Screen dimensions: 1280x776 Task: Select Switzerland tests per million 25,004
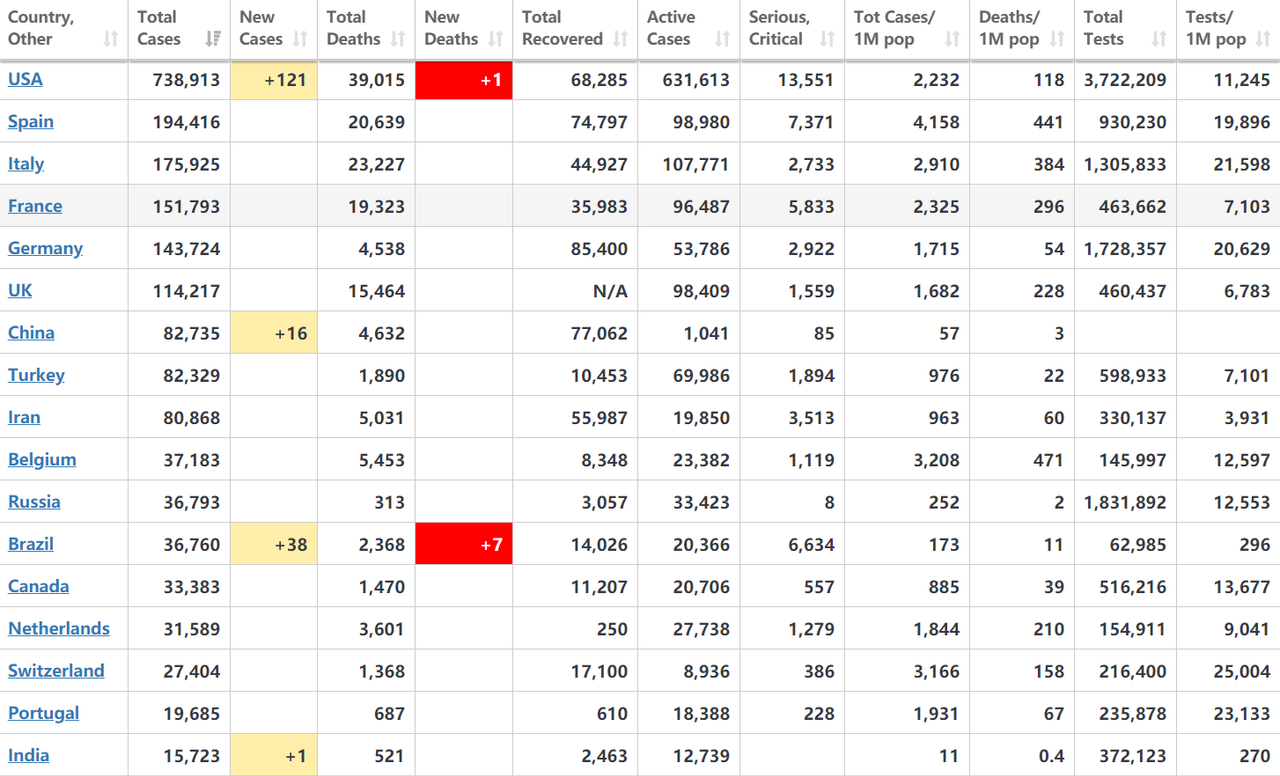tap(1242, 671)
